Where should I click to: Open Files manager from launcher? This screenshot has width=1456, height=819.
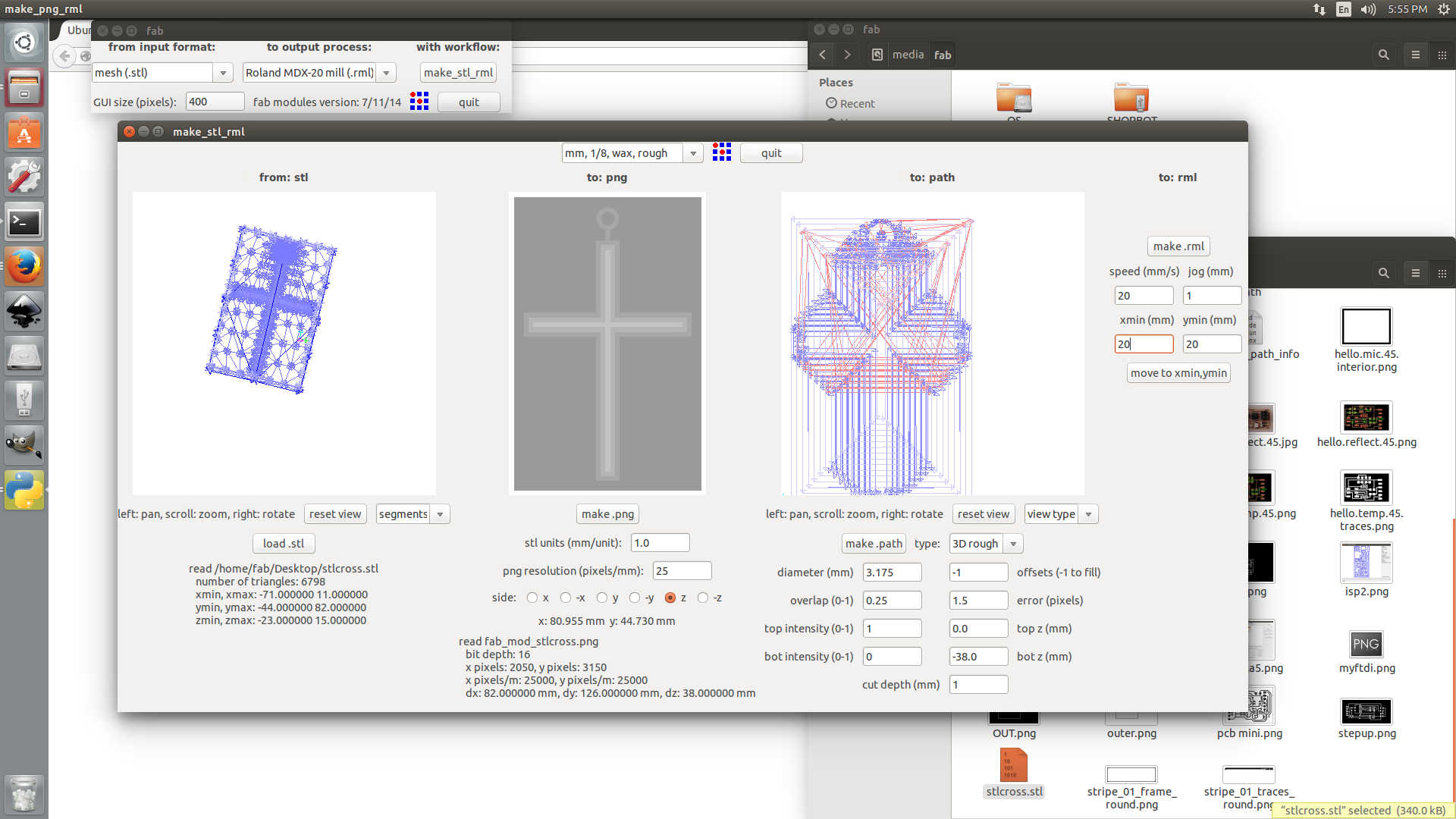[24, 87]
